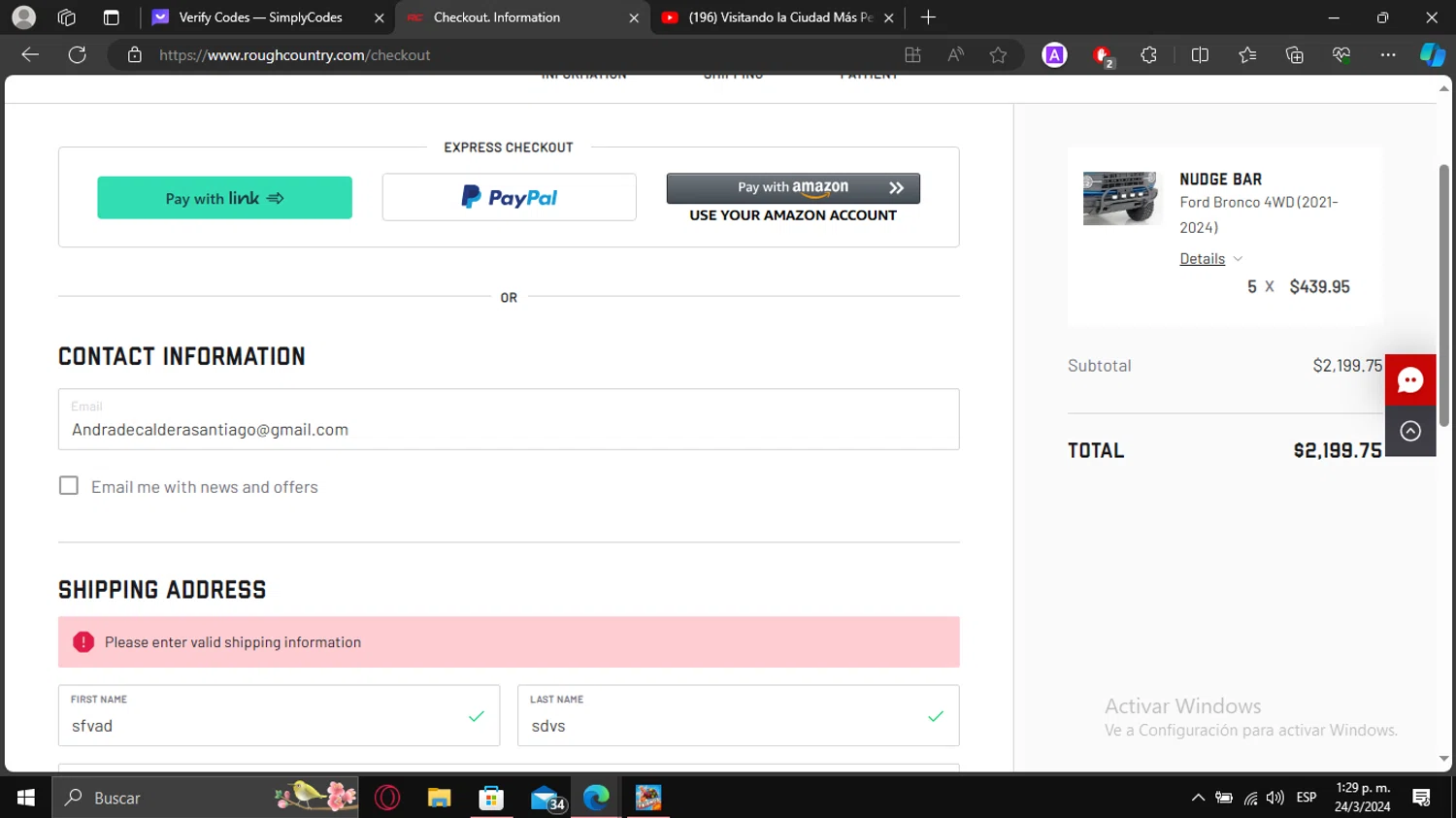Choose PayPal express checkout
Image resolution: width=1456 pixels, height=818 pixels.
click(x=509, y=197)
